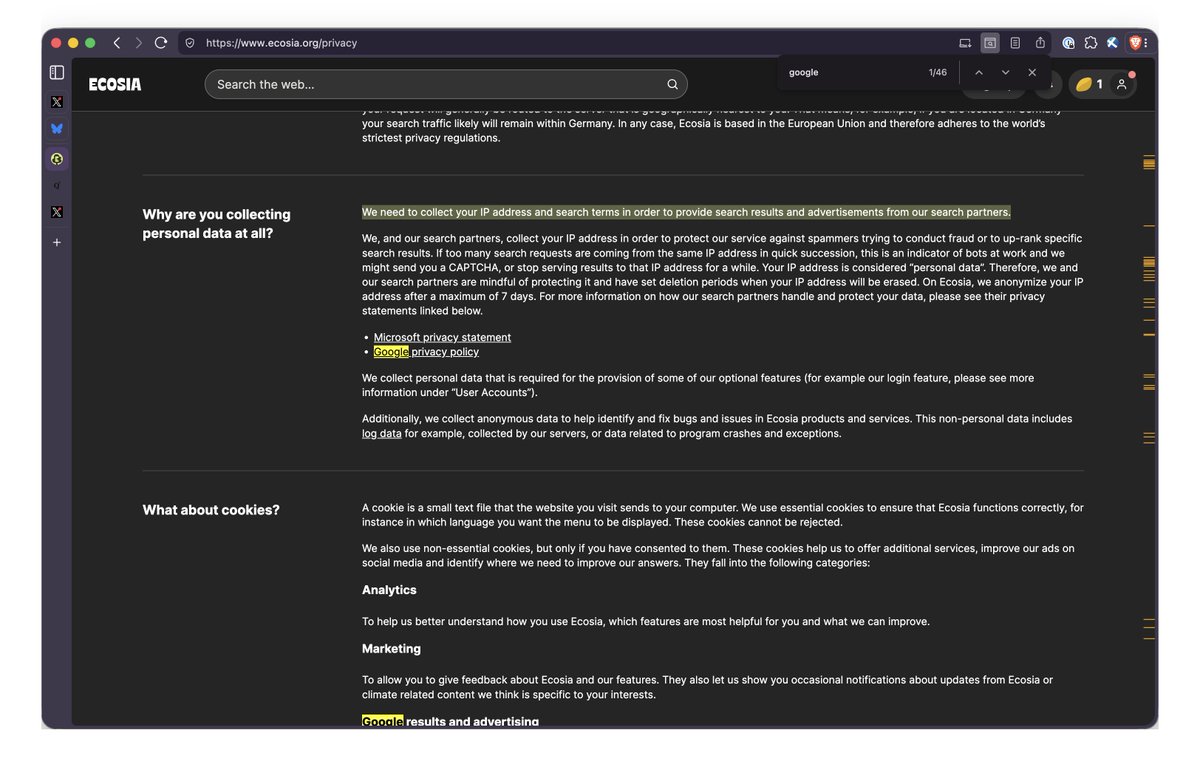Click the Why are you collecting heading
This screenshot has height=784, width=1200.
point(217,224)
